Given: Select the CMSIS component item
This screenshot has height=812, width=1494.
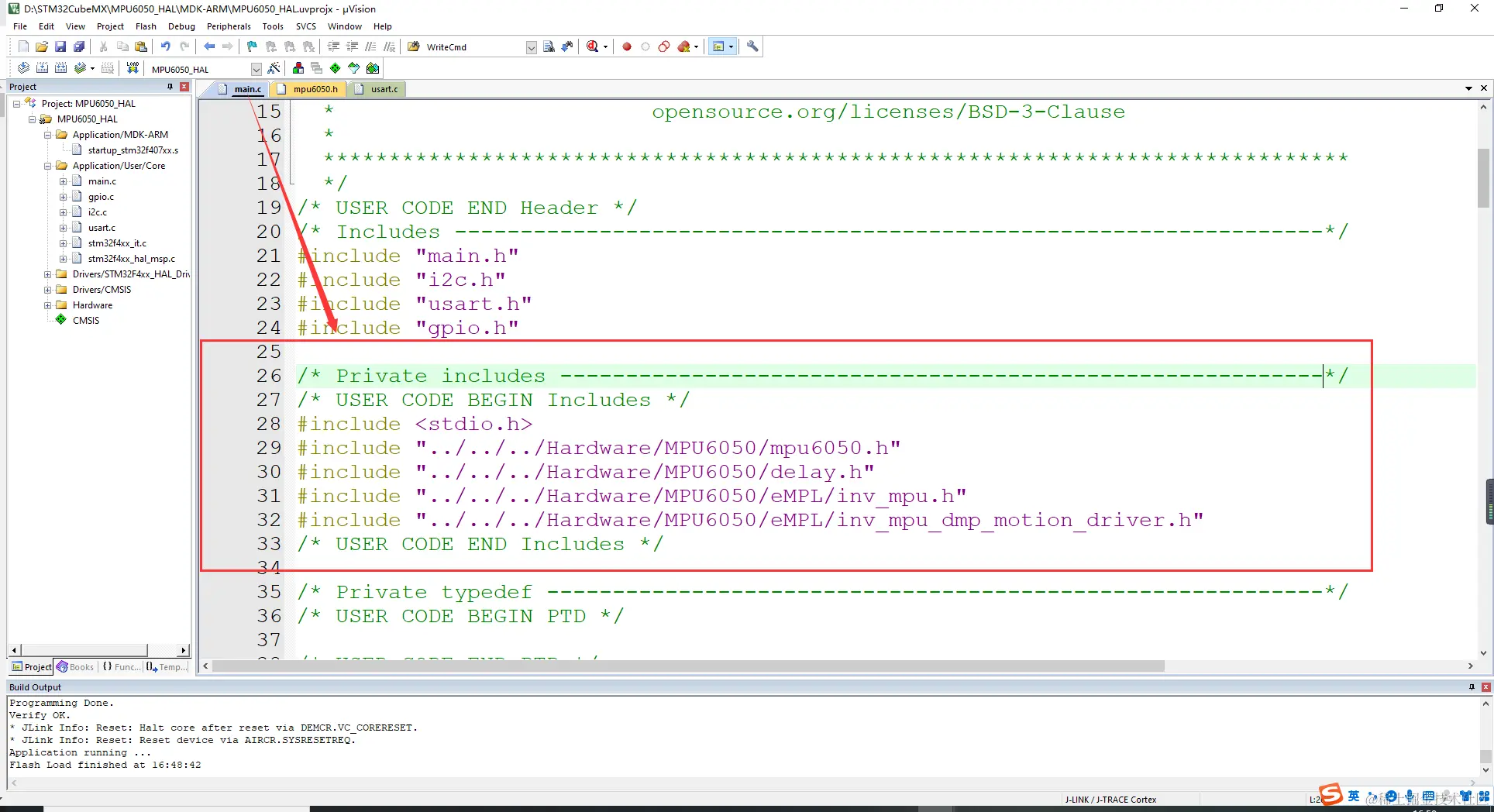Looking at the screenshot, I should click(x=85, y=320).
